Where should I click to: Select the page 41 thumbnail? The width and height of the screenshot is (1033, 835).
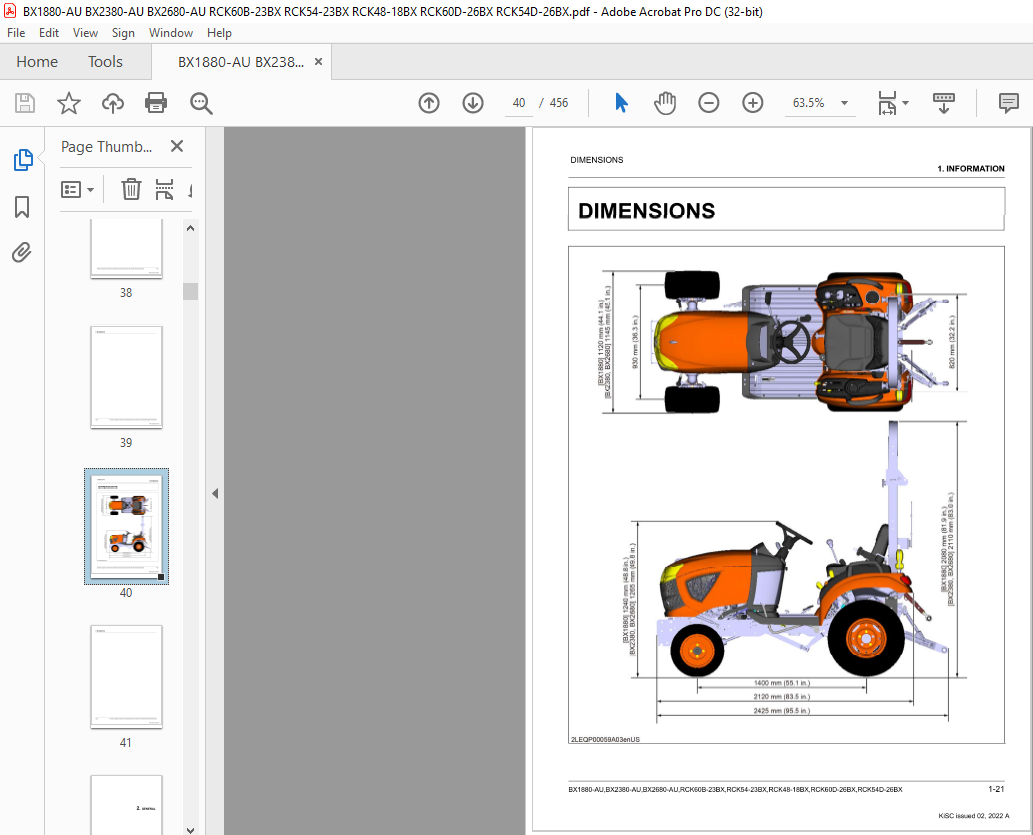point(126,677)
